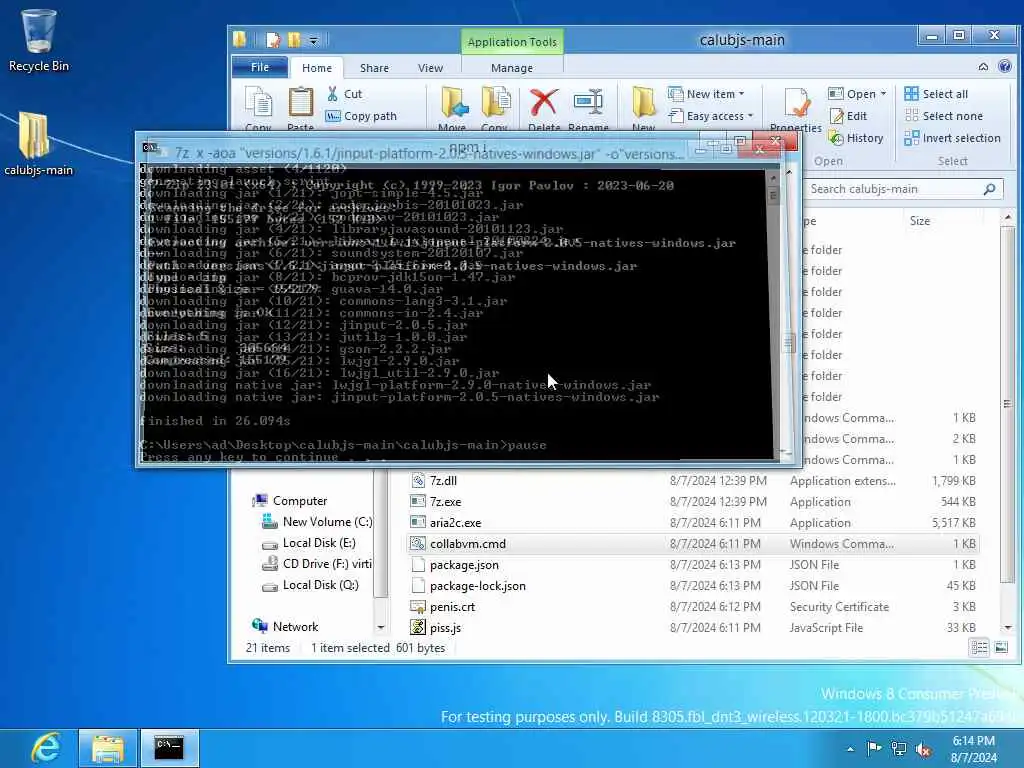Click the Copy to folder icon
The image size is (1024, 768).
(x=496, y=103)
